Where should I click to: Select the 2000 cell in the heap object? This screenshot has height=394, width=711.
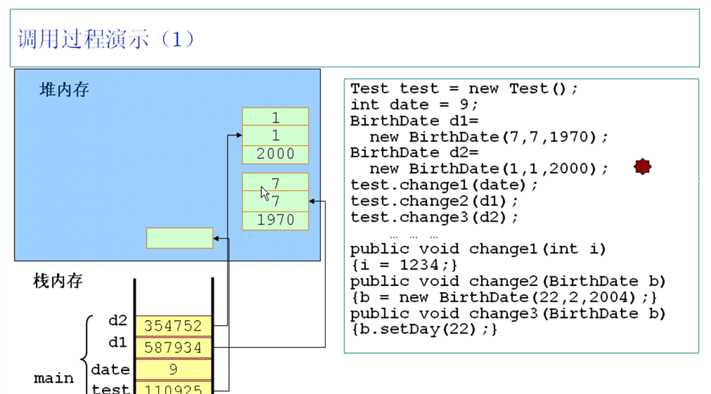pos(275,154)
